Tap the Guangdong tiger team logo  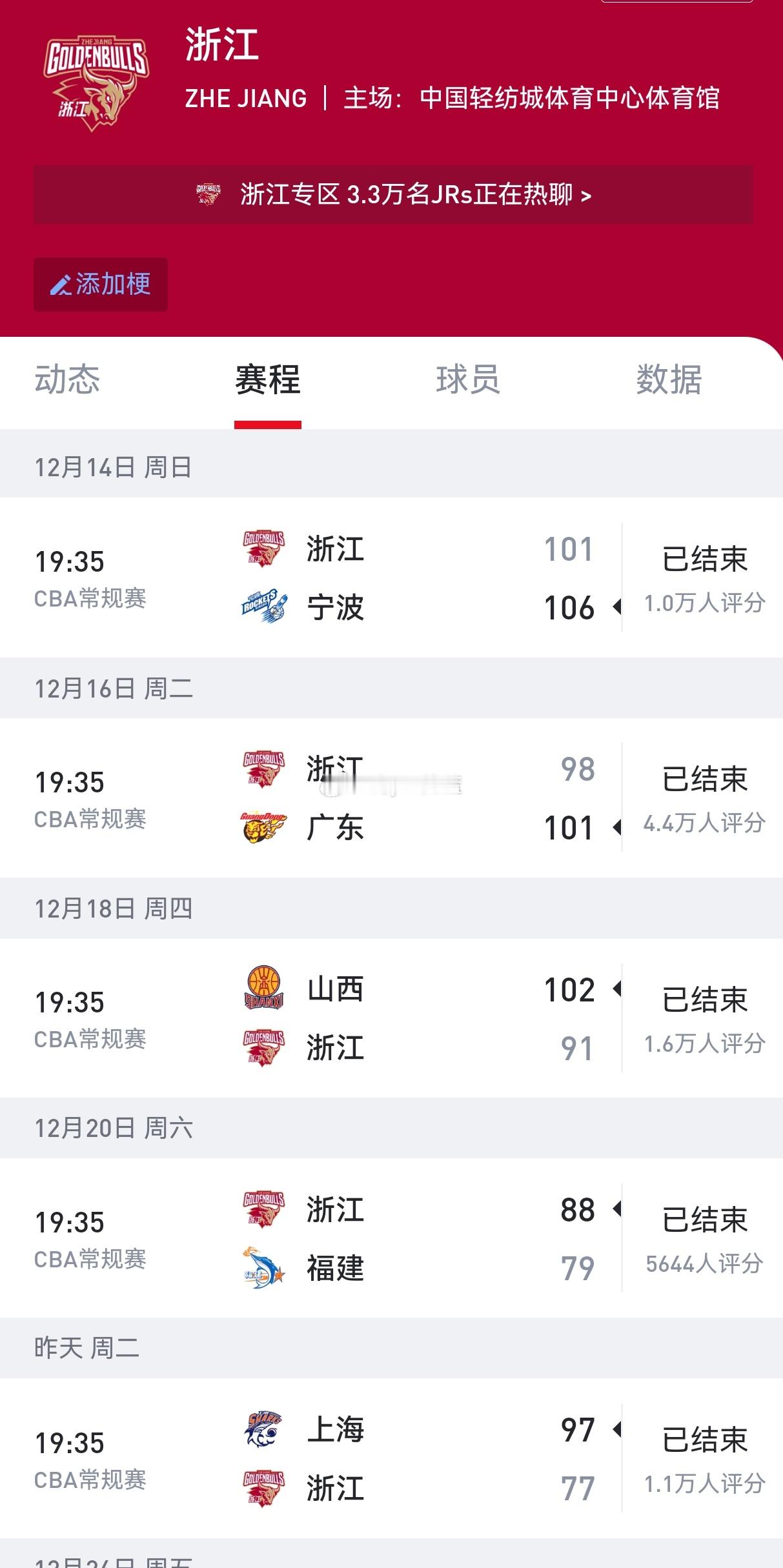click(x=264, y=827)
